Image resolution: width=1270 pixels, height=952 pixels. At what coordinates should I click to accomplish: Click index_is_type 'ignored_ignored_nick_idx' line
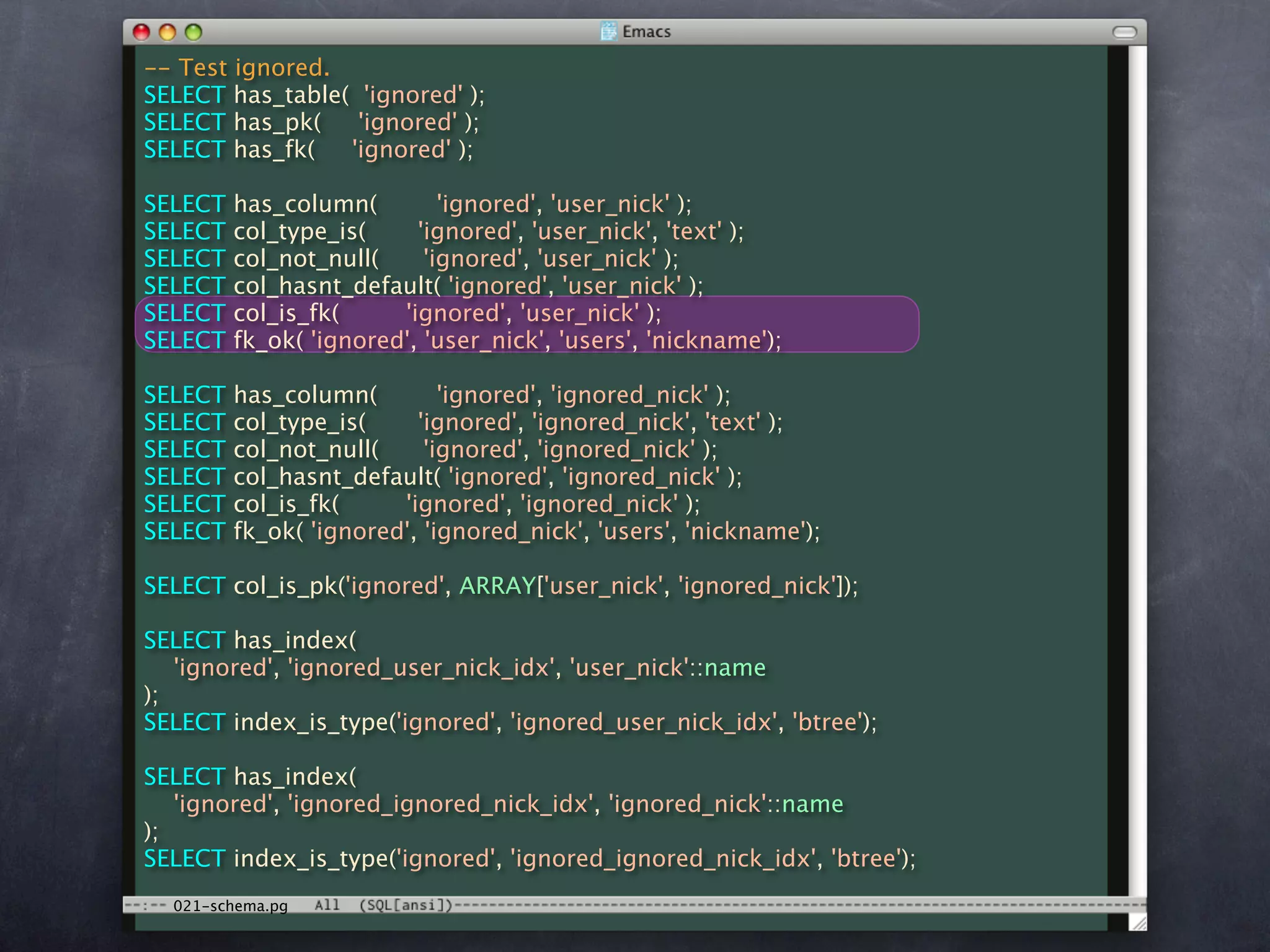(x=530, y=858)
